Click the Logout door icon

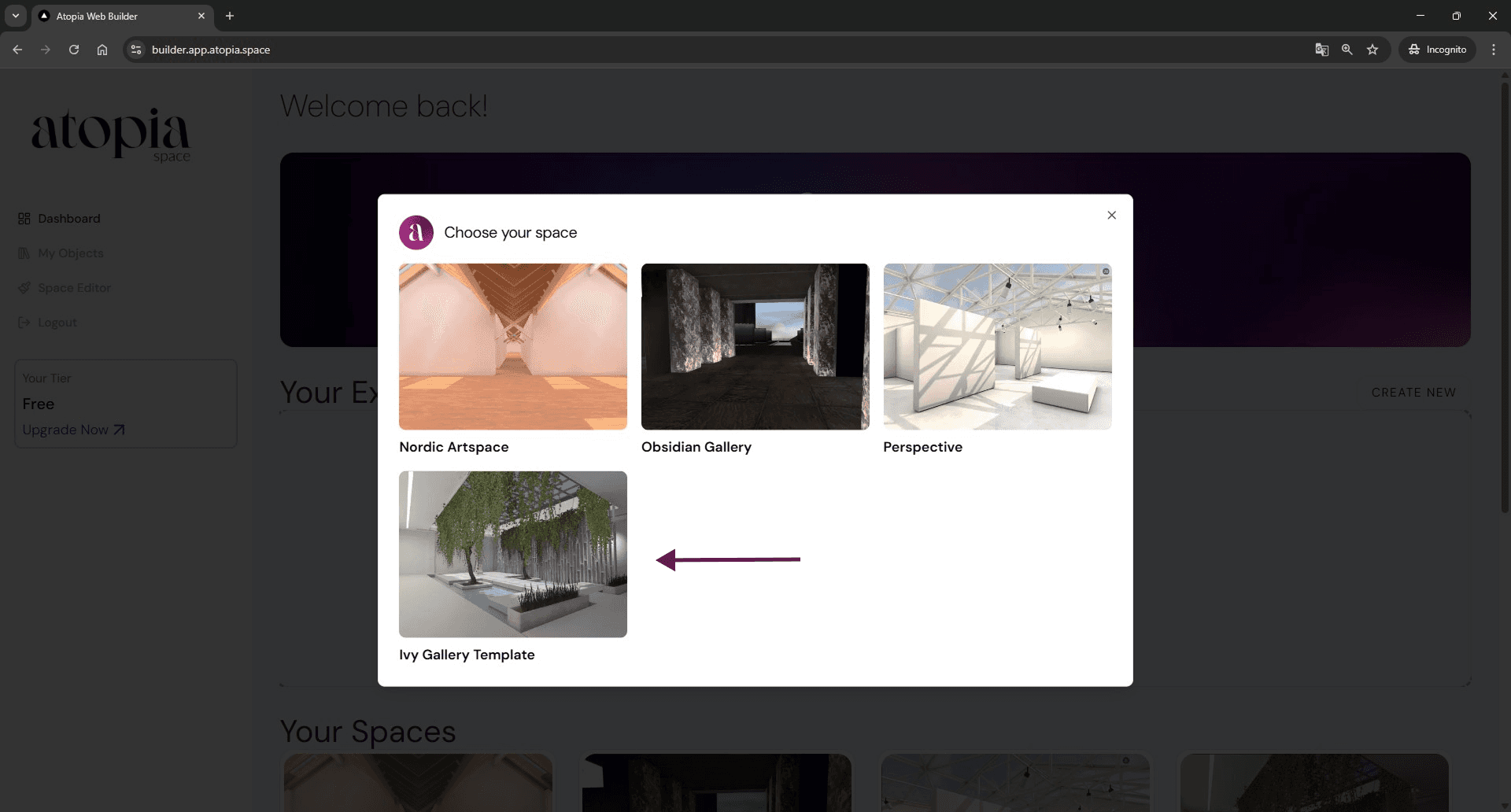point(24,323)
